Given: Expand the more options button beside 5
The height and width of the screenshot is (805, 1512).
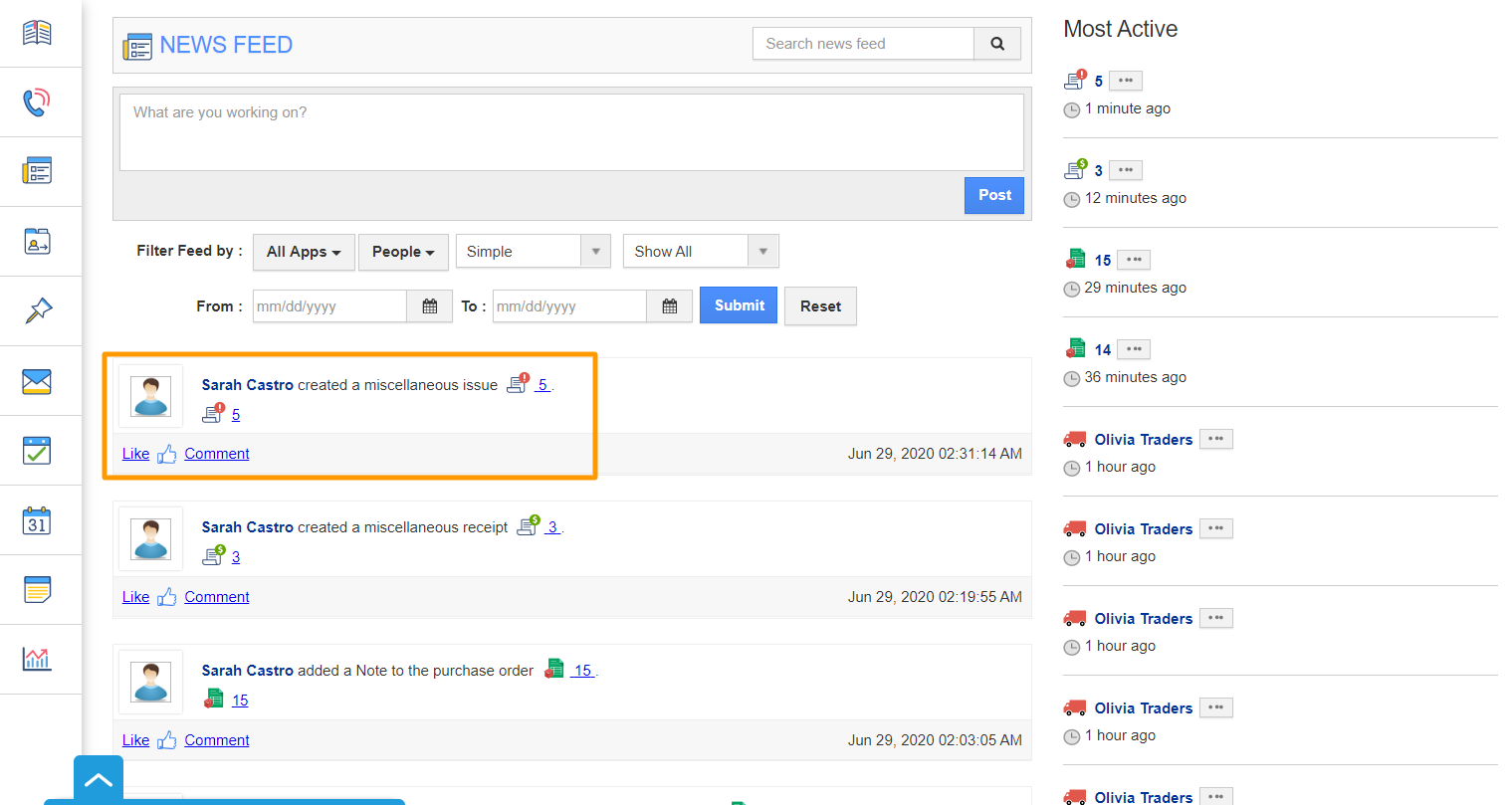Looking at the screenshot, I should pyautogui.click(x=1126, y=81).
